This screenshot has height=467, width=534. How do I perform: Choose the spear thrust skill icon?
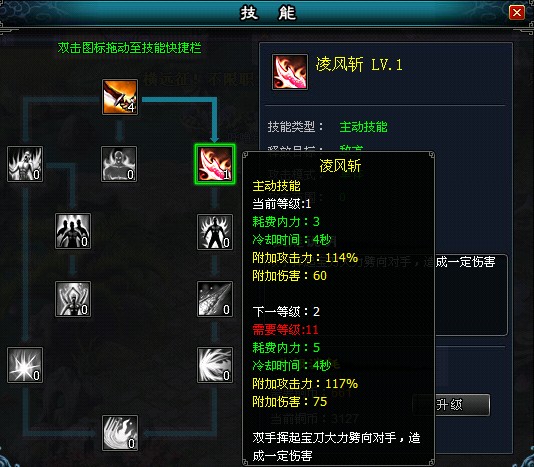(x=215, y=299)
